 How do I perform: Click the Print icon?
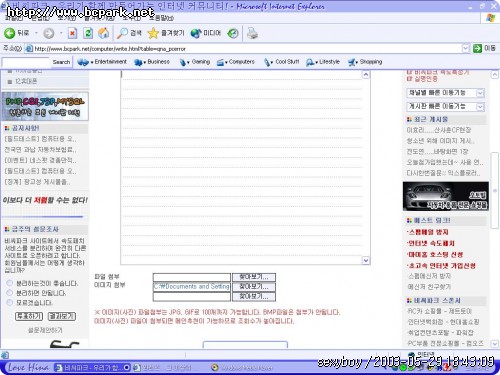(252, 33)
